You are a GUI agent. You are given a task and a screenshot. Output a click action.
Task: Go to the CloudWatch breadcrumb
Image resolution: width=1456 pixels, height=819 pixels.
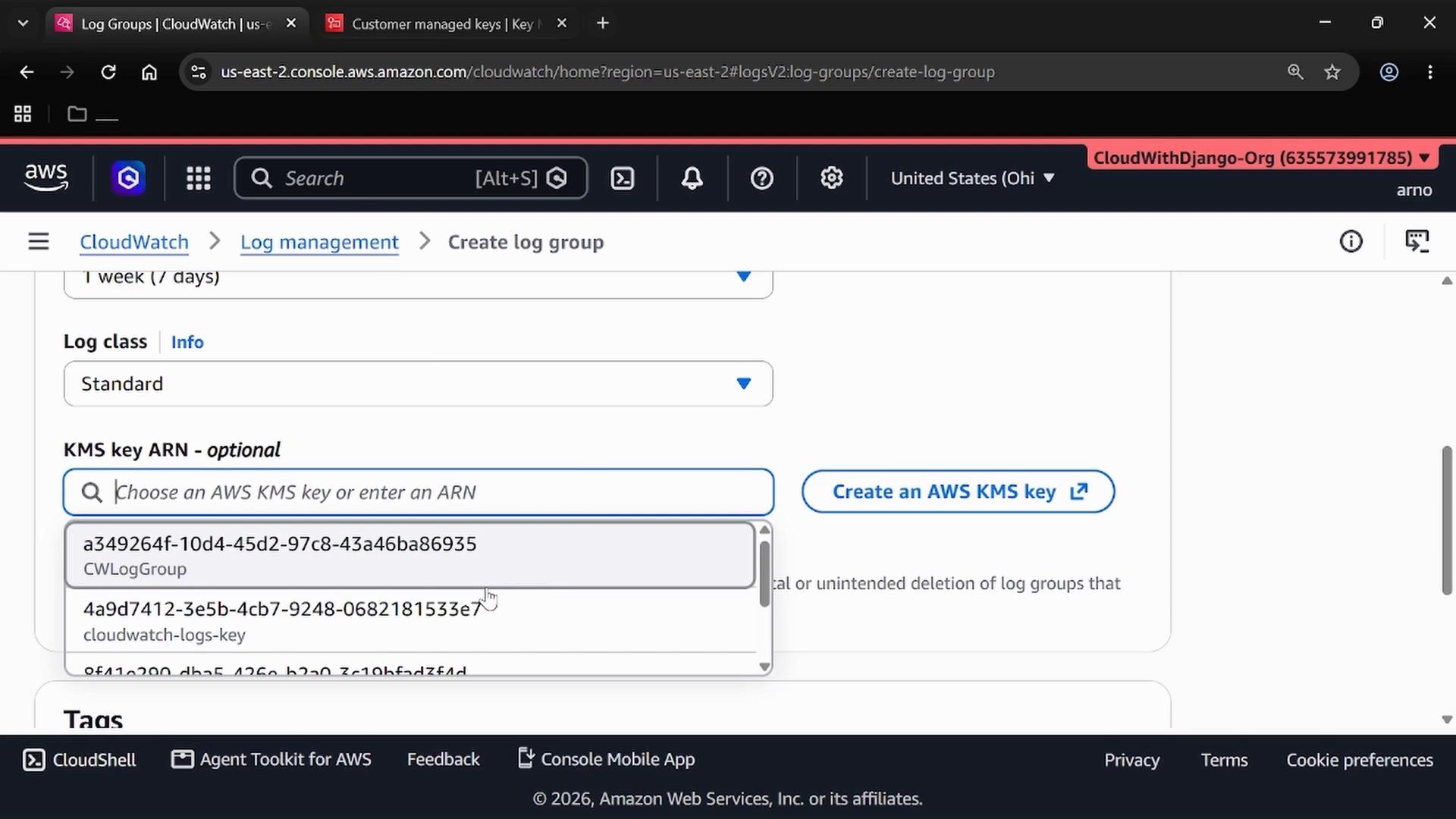click(134, 242)
